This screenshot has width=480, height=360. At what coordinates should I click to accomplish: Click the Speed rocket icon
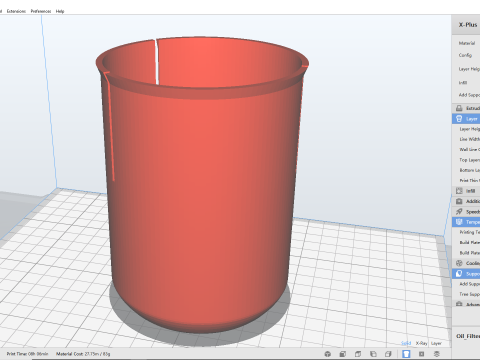click(459, 211)
